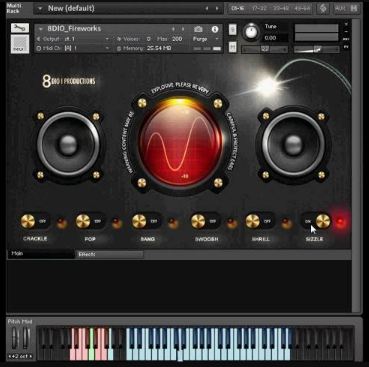Open the wrench instrument edit icon

[x=20, y=28]
